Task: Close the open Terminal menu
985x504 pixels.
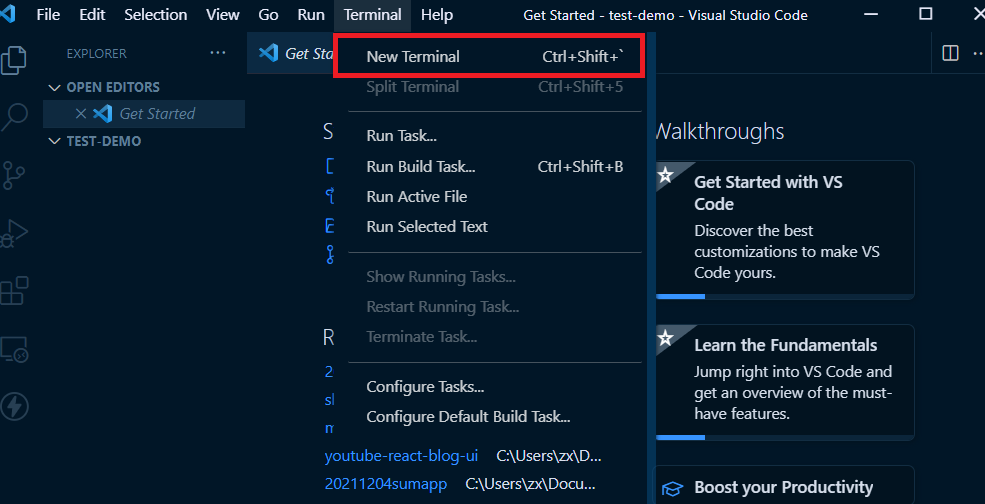Action: click(x=373, y=14)
